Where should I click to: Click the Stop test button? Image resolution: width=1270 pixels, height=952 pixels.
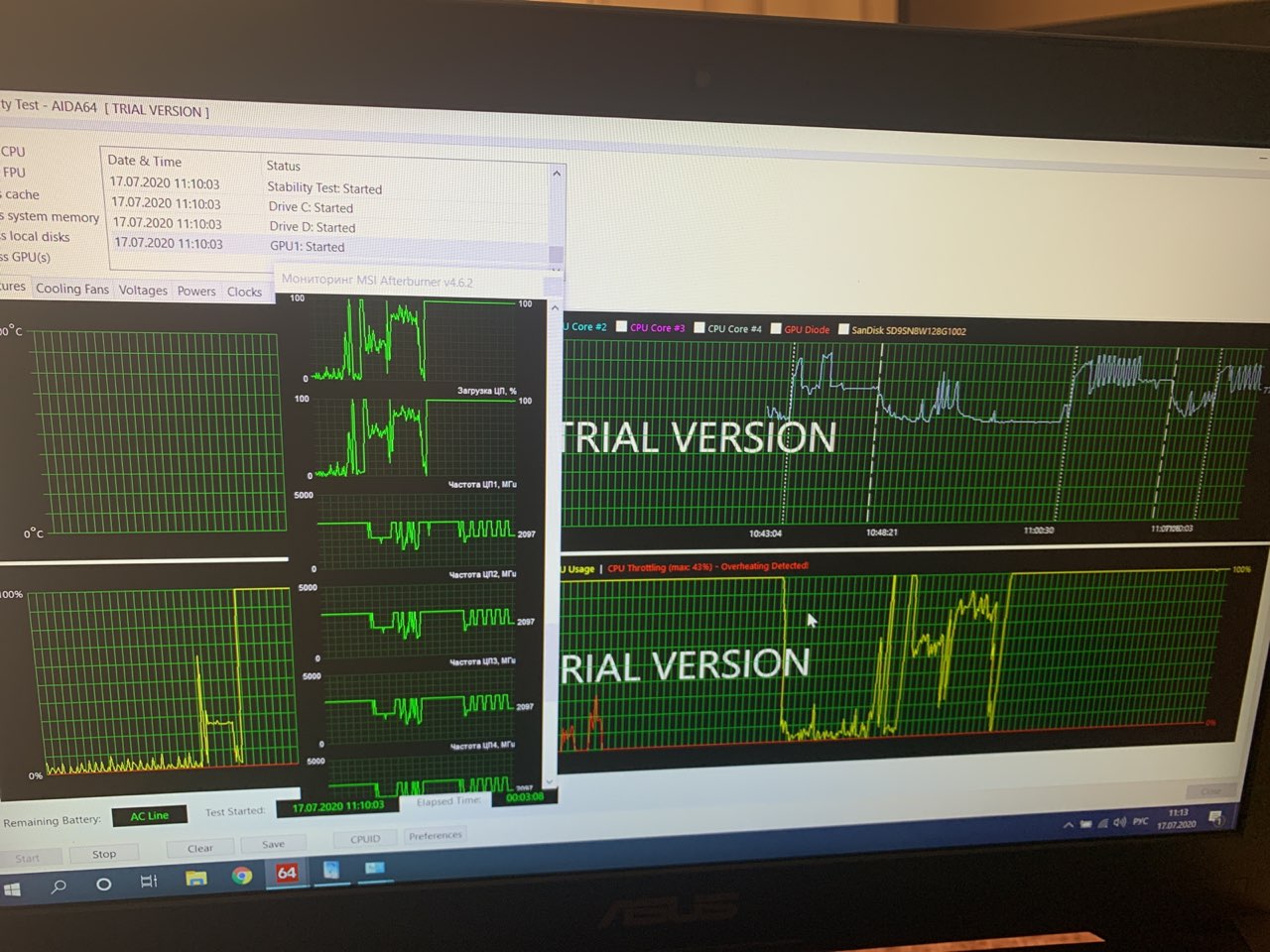pos(104,854)
